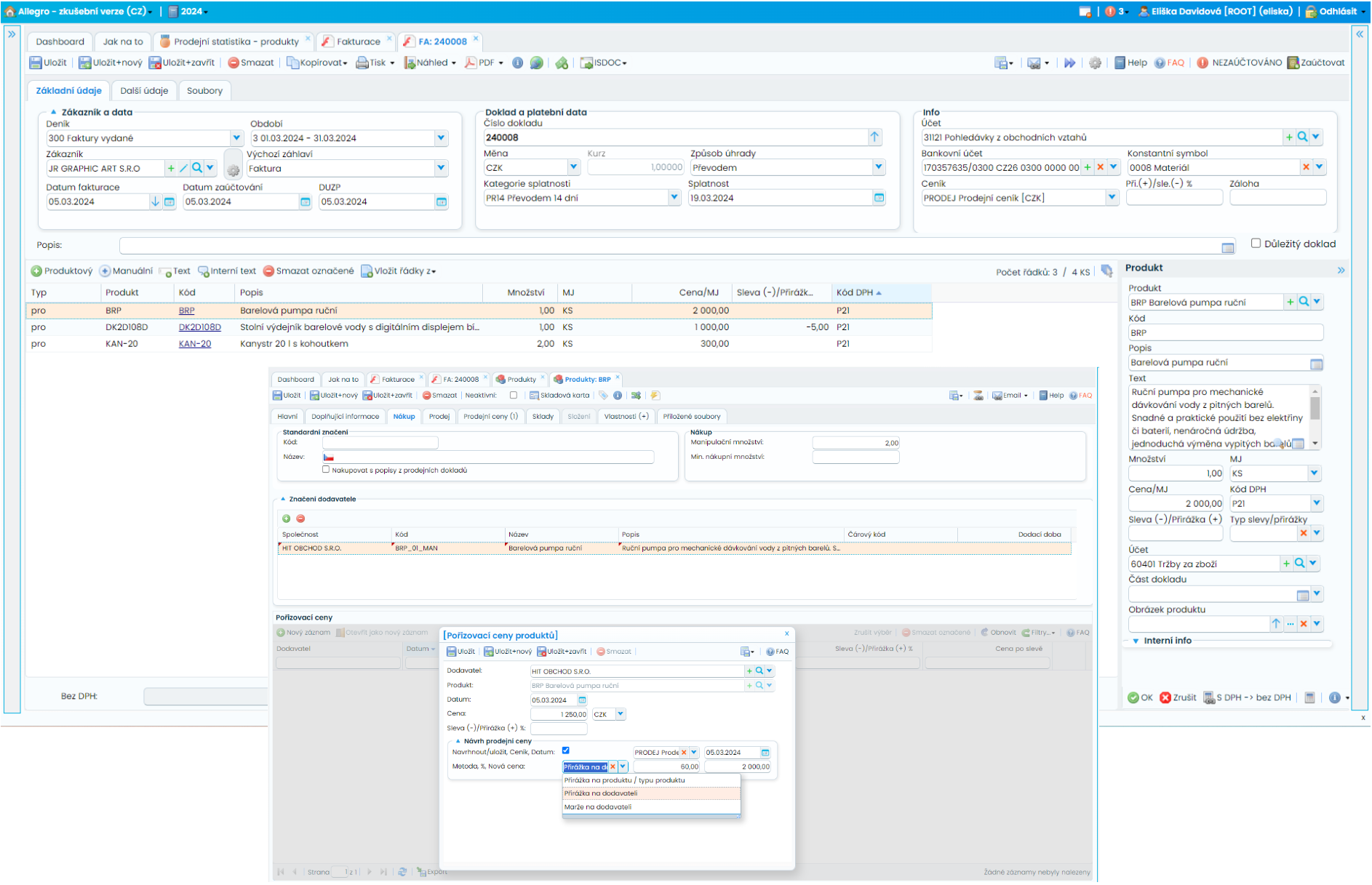Open the Prodejní statistika - produkty tab
The height and width of the screenshot is (885, 1372).
click(x=235, y=41)
